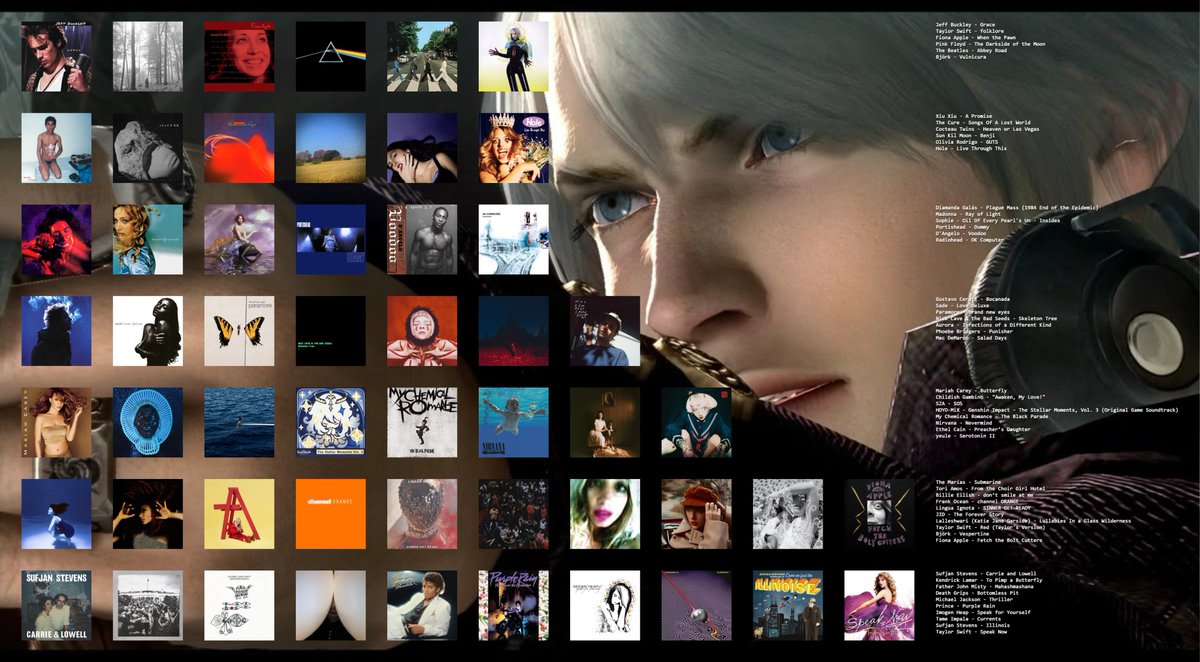
Task: Select text 'Father John Misty - Mahashmashana'
Action: coord(984,587)
